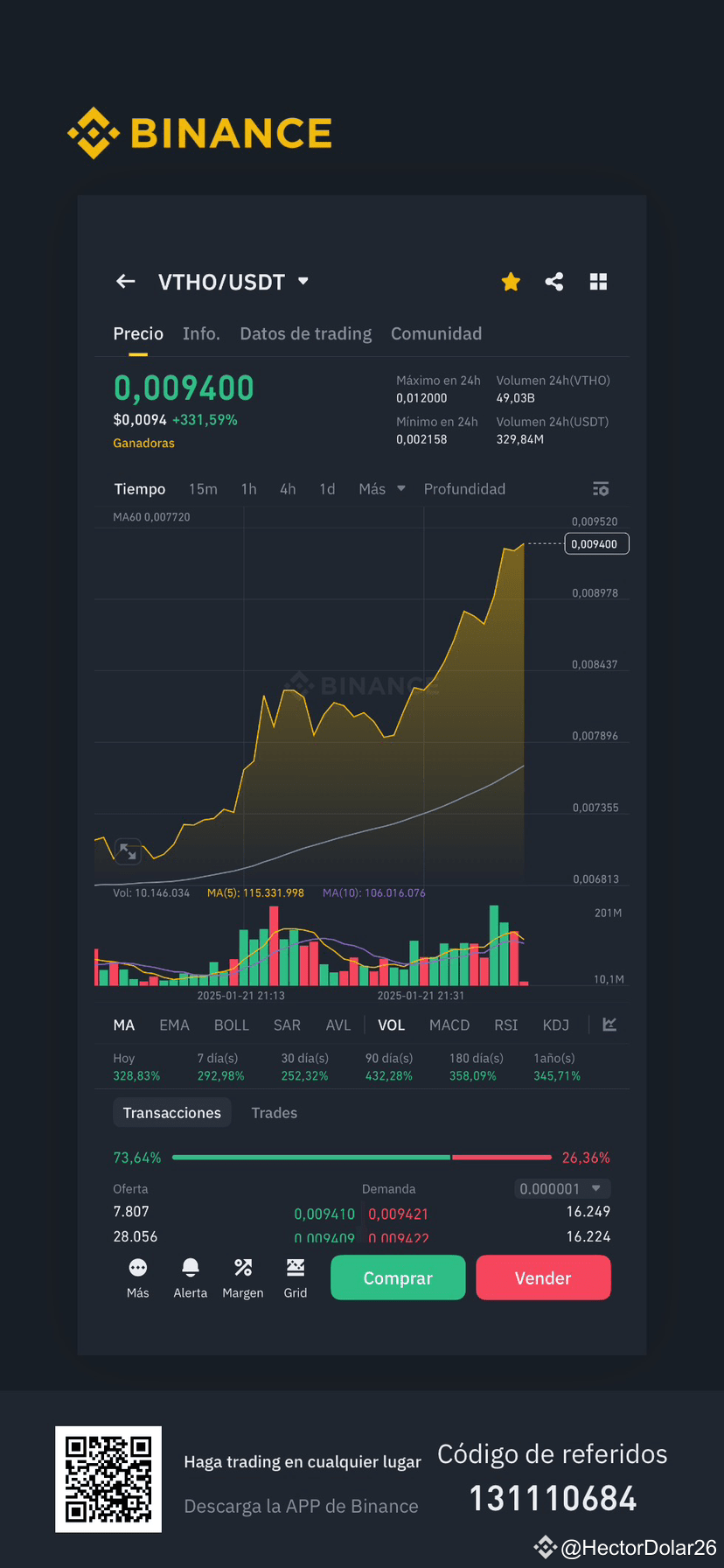Click the MA(5): 115.331.998 volume label
The width and height of the screenshot is (724, 1568).
click(255, 892)
